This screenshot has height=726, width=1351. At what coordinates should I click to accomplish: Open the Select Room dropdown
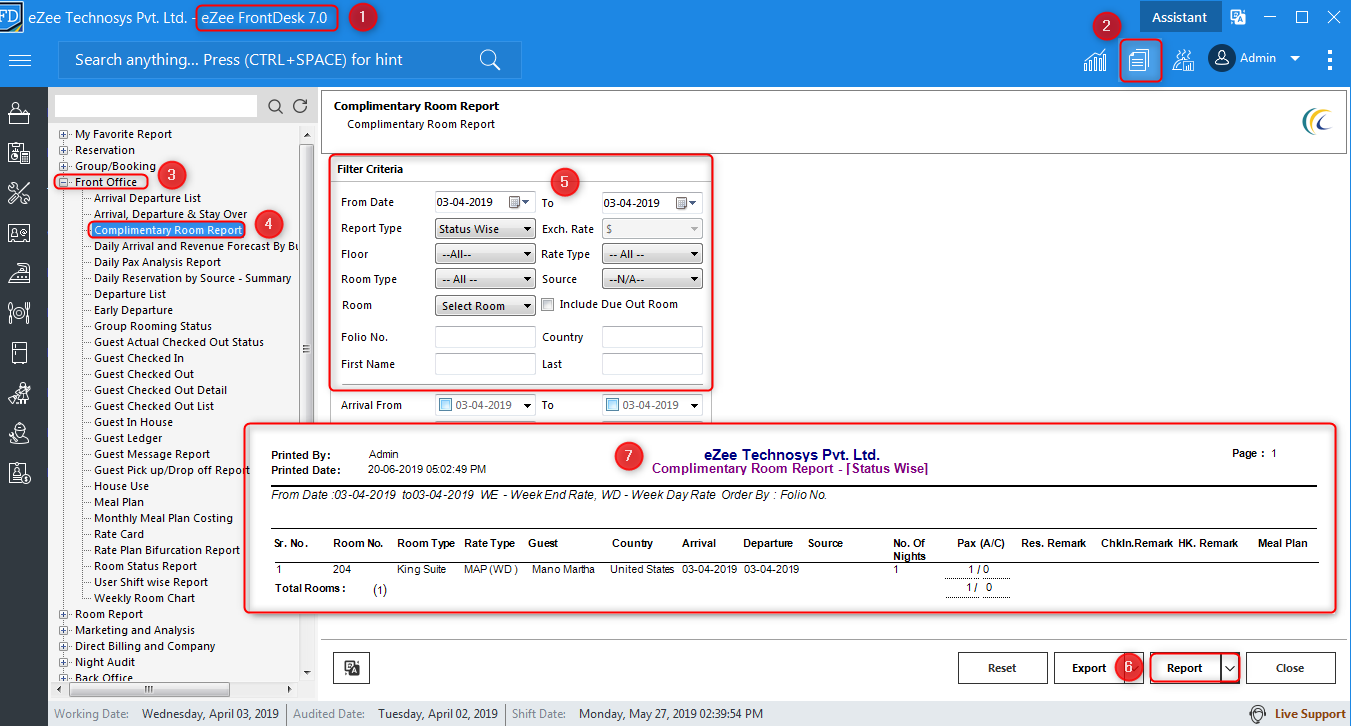click(x=485, y=306)
